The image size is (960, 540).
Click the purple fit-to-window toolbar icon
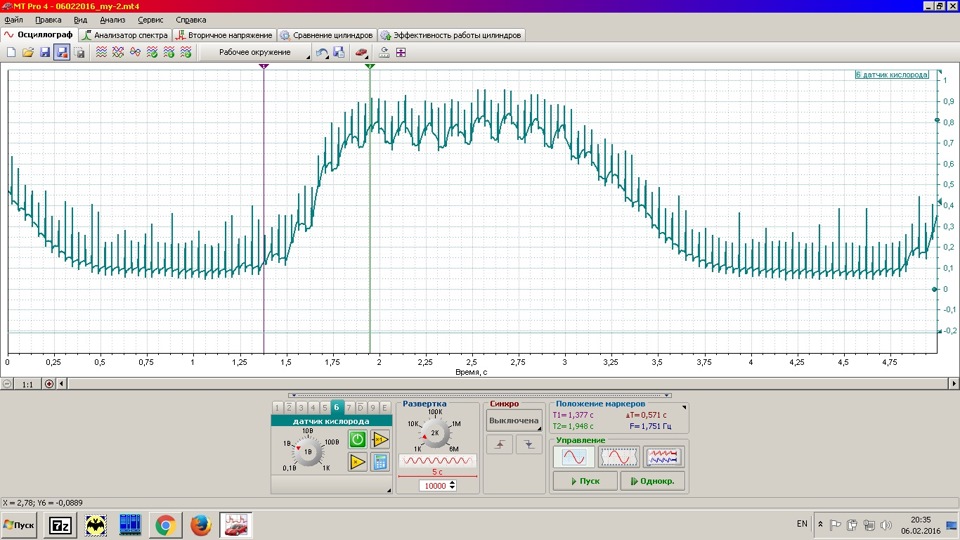pyautogui.click(x=401, y=53)
